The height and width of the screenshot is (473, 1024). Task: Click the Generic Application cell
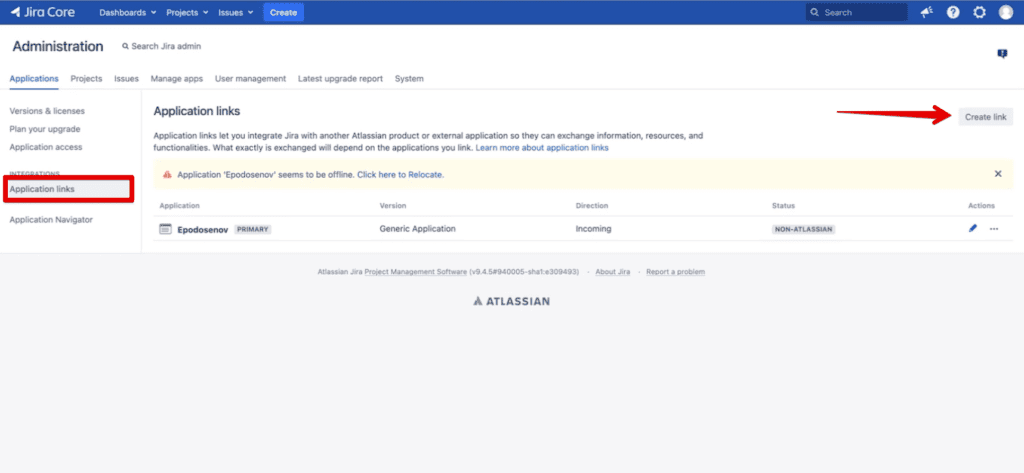click(x=418, y=229)
